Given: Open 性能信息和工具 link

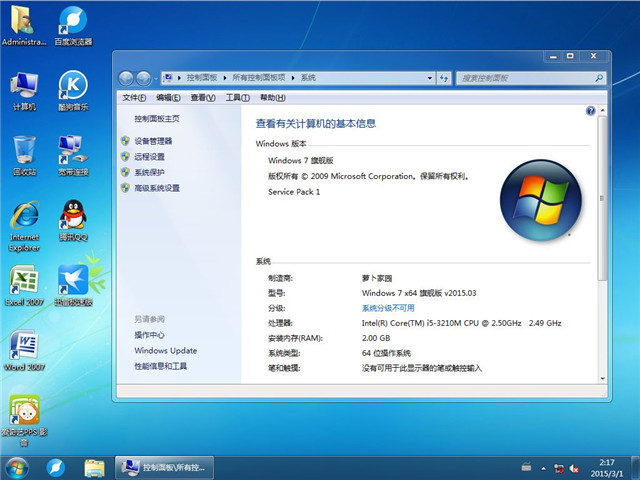Looking at the screenshot, I should (160, 366).
